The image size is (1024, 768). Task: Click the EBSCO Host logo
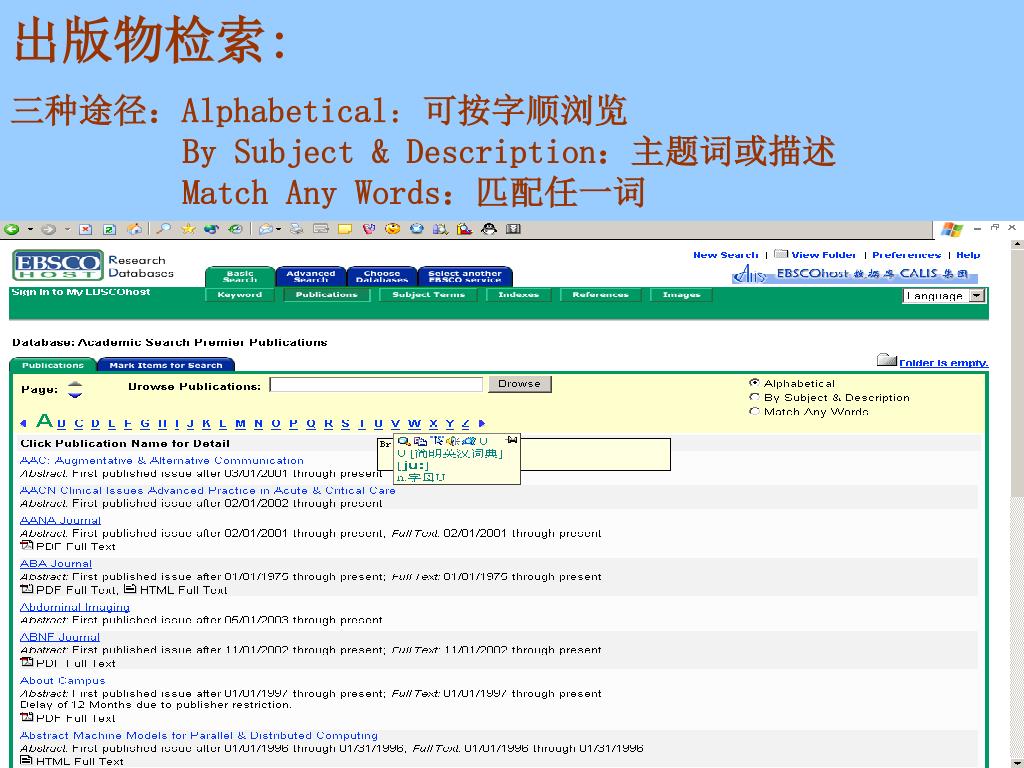click(57, 266)
